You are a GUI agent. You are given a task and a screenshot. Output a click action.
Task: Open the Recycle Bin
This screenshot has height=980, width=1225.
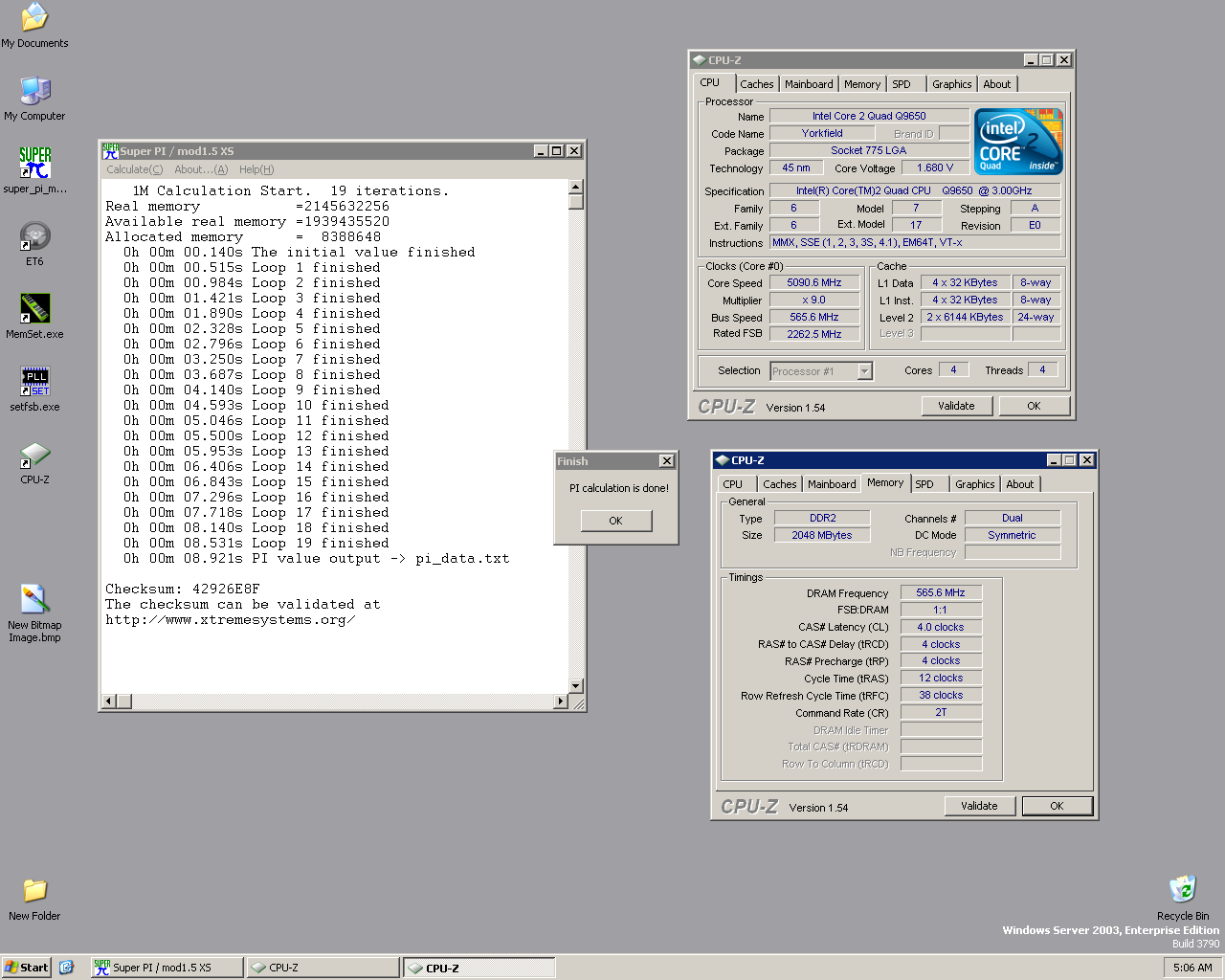(1183, 898)
